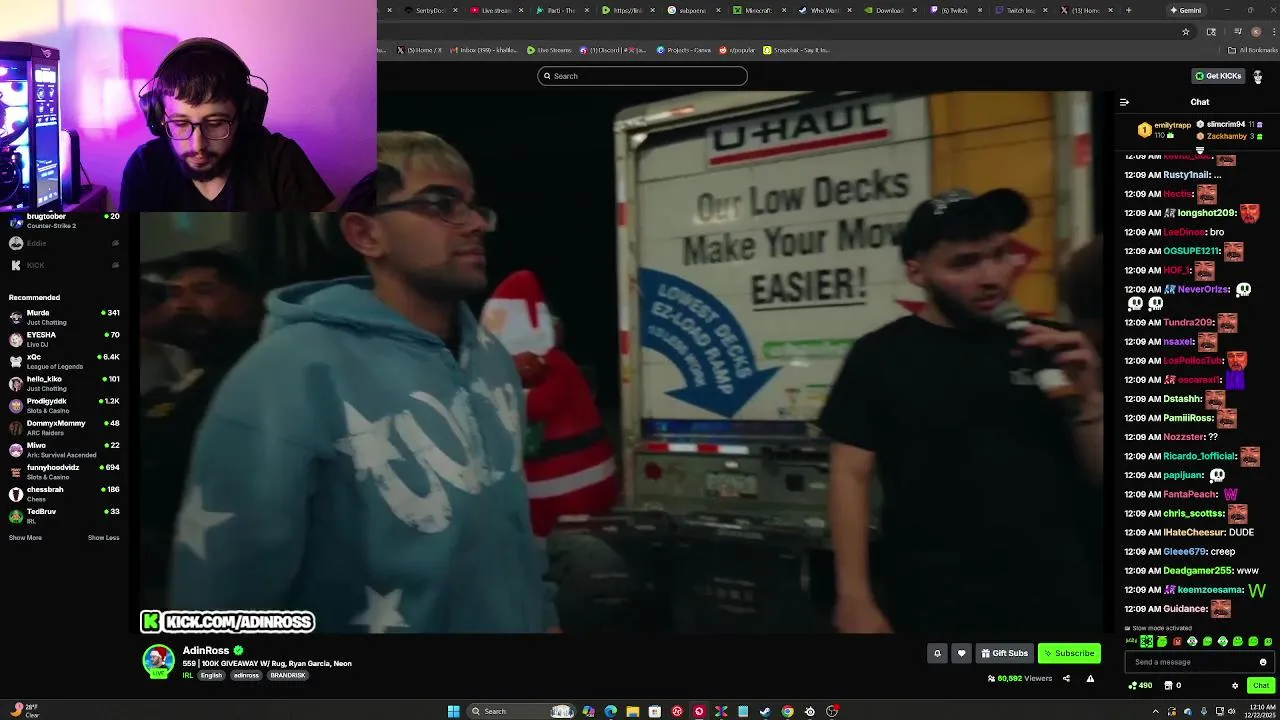Pick the red emote above message box

(1177, 641)
